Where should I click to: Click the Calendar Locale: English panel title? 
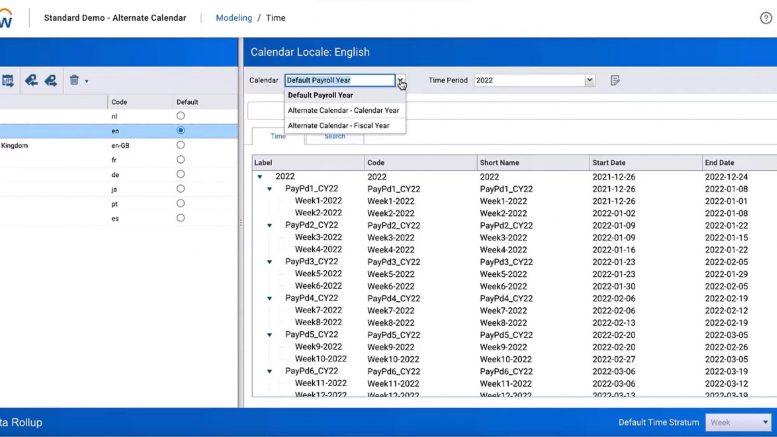pos(310,52)
